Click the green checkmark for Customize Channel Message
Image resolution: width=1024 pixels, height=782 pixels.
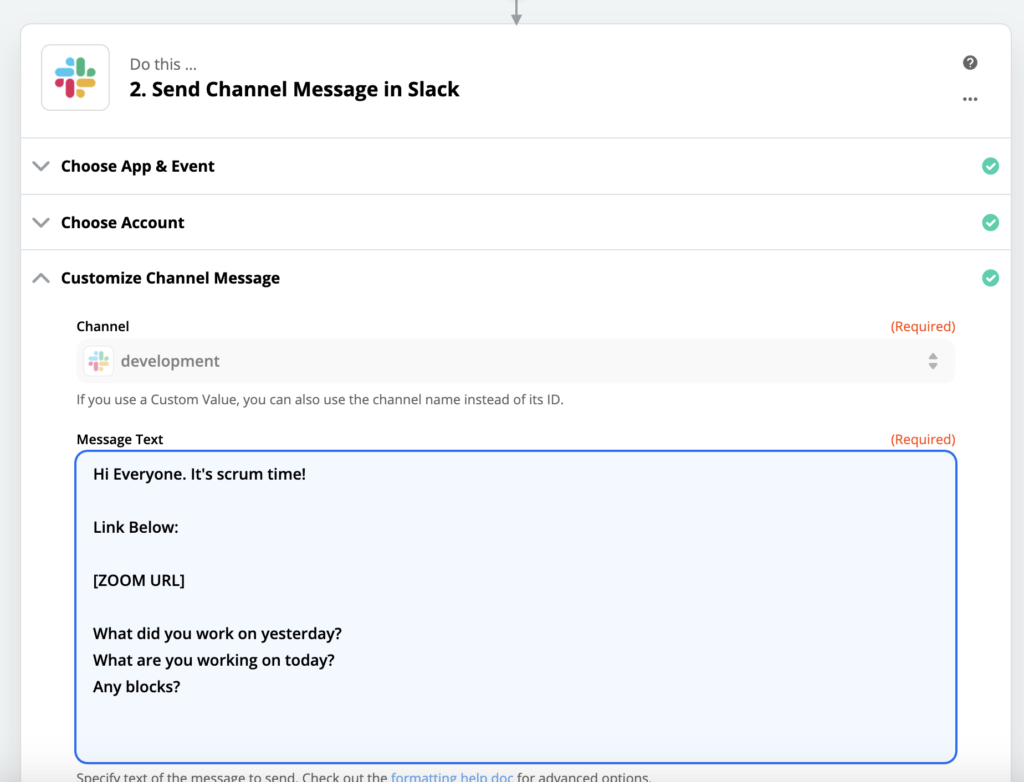tap(990, 278)
